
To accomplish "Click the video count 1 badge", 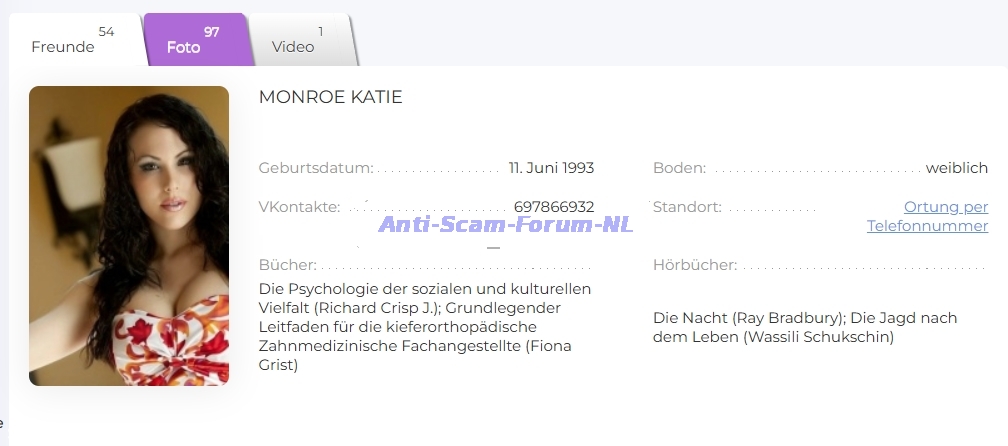I will tap(320, 32).
